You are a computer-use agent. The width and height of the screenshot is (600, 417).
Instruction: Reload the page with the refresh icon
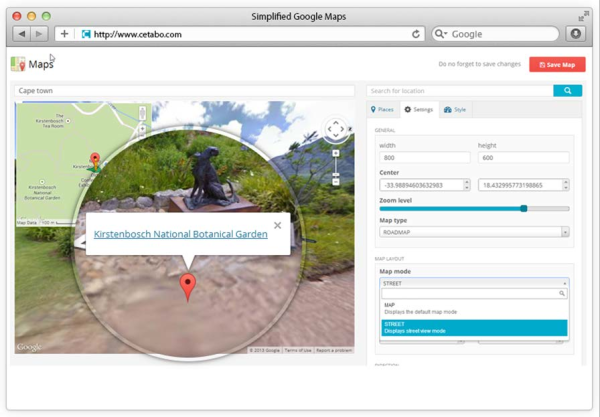pos(416,34)
